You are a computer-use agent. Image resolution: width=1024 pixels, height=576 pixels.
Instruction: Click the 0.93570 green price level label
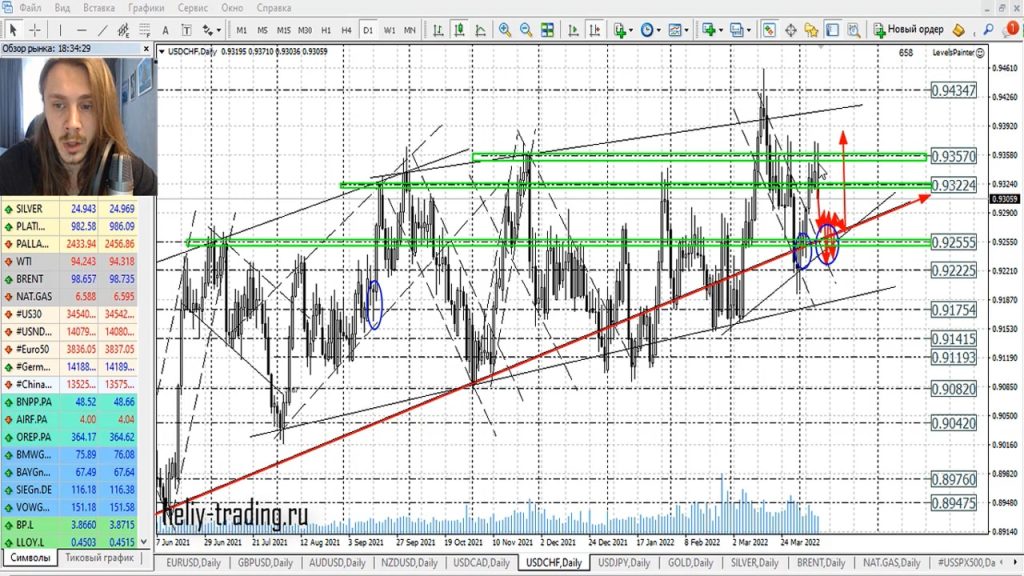(x=953, y=157)
